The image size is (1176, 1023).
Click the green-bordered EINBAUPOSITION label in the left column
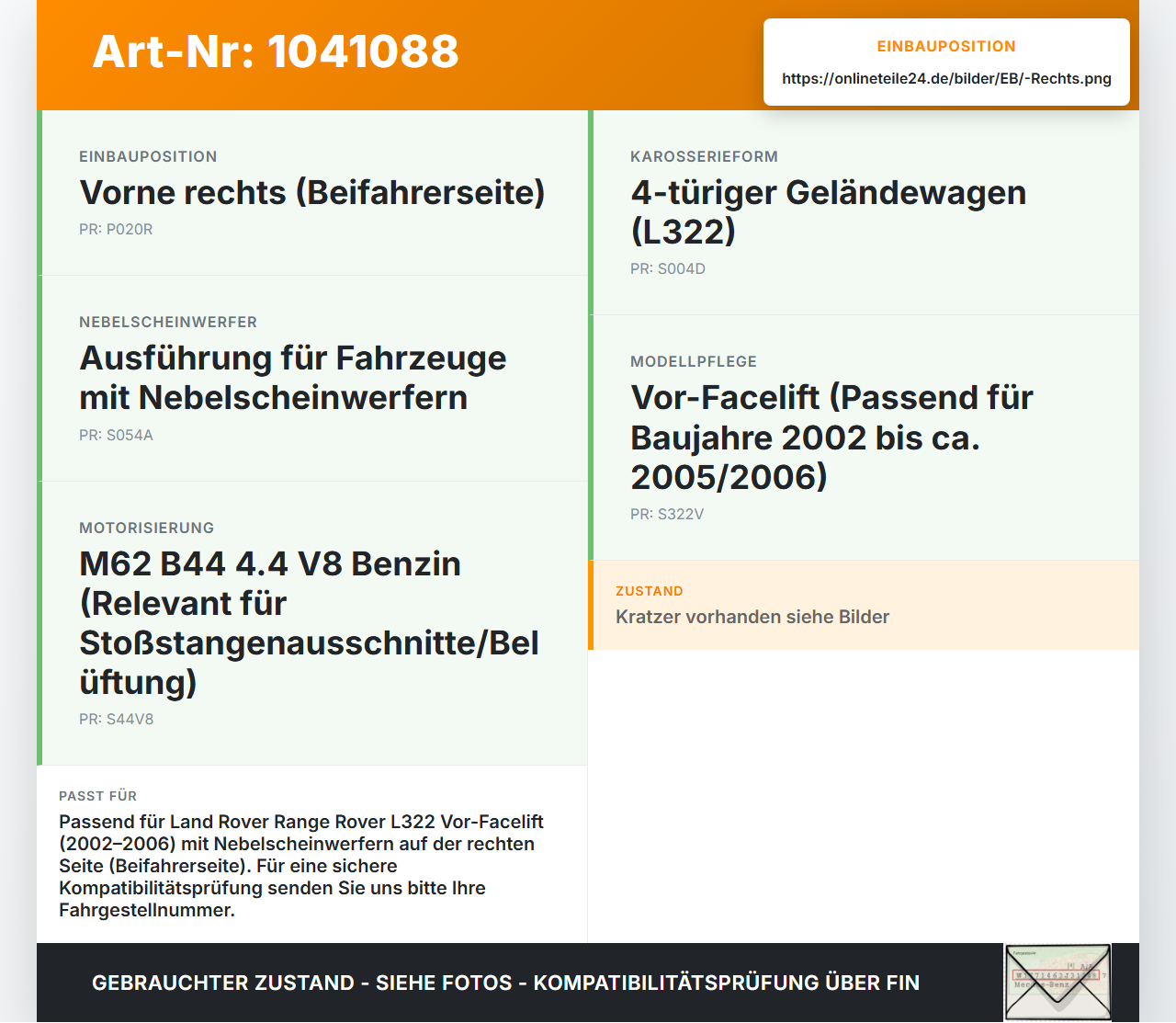pyautogui.click(x=148, y=157)
